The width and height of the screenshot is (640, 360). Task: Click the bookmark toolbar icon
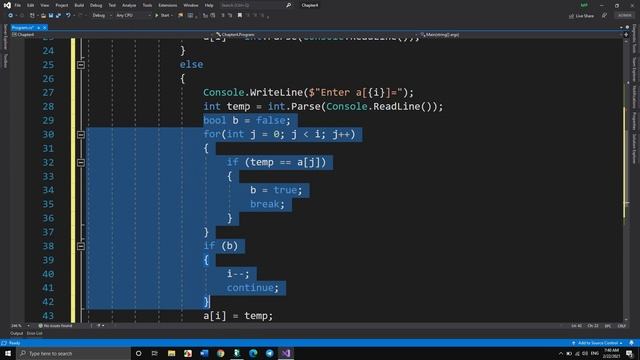coord(240,16)
